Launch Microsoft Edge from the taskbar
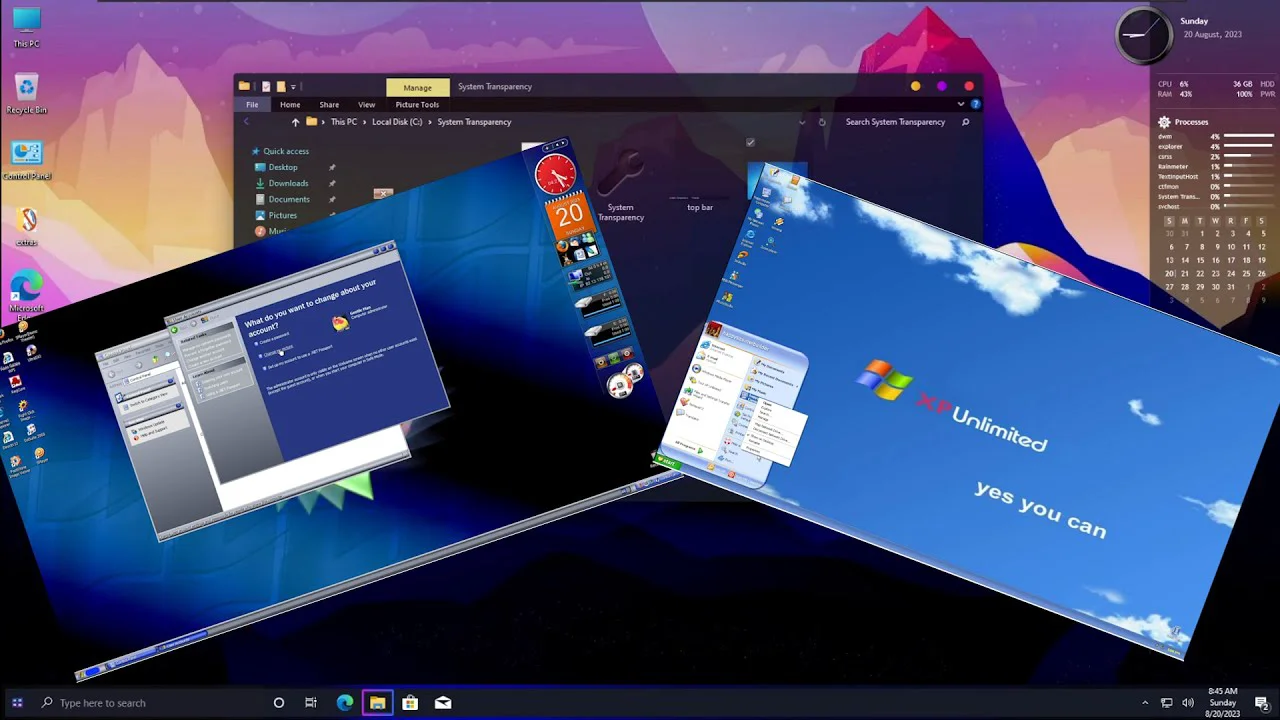The width and height of the screenshot is (1280, 720). [345, 703]
